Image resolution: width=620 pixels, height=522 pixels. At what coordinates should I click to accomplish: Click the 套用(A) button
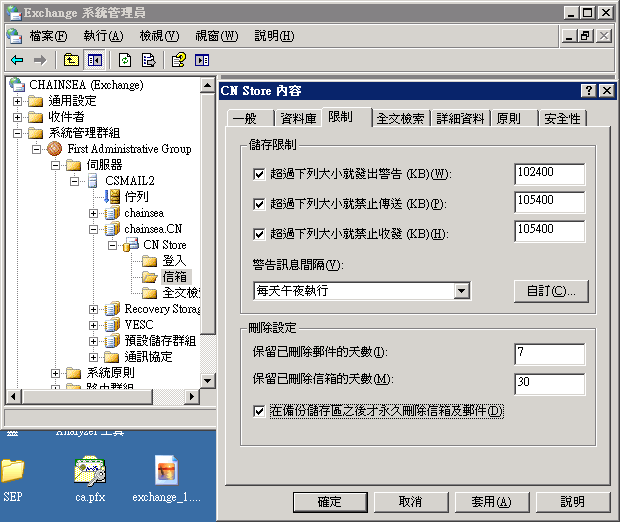[491, 502]
